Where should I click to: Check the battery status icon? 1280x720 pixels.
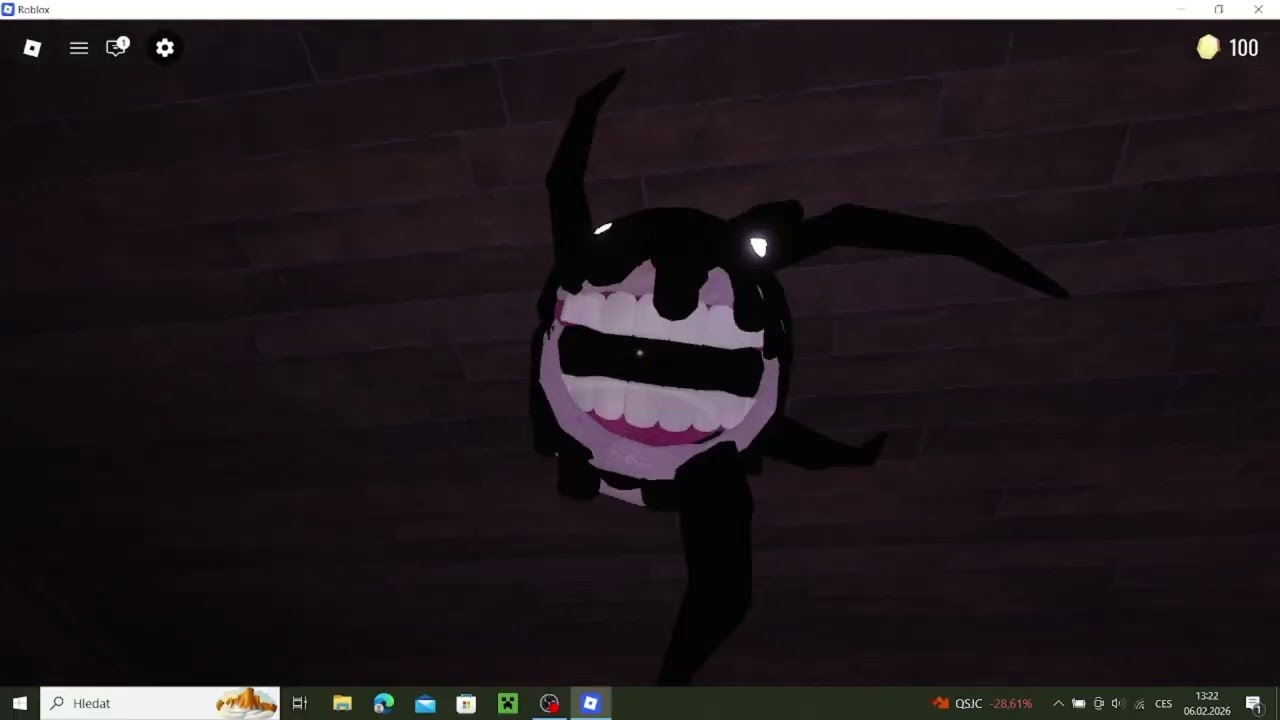point(1078,703)
